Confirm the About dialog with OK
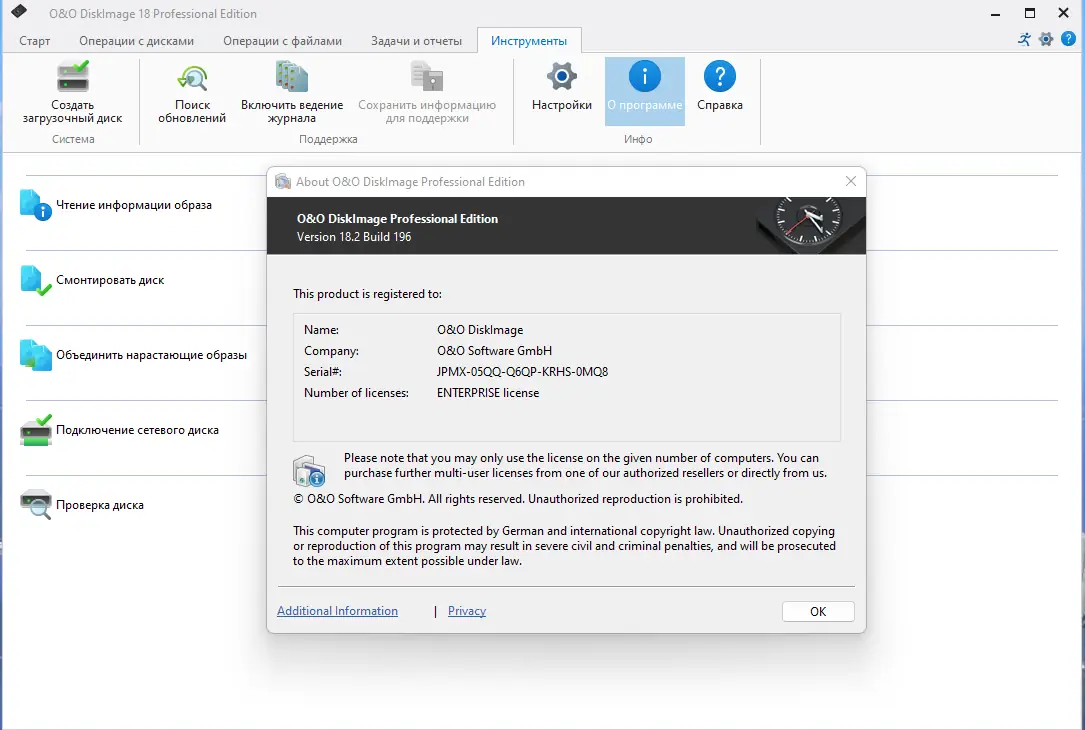This screenshot has width=1085, height=730. (x=817, y=611)
